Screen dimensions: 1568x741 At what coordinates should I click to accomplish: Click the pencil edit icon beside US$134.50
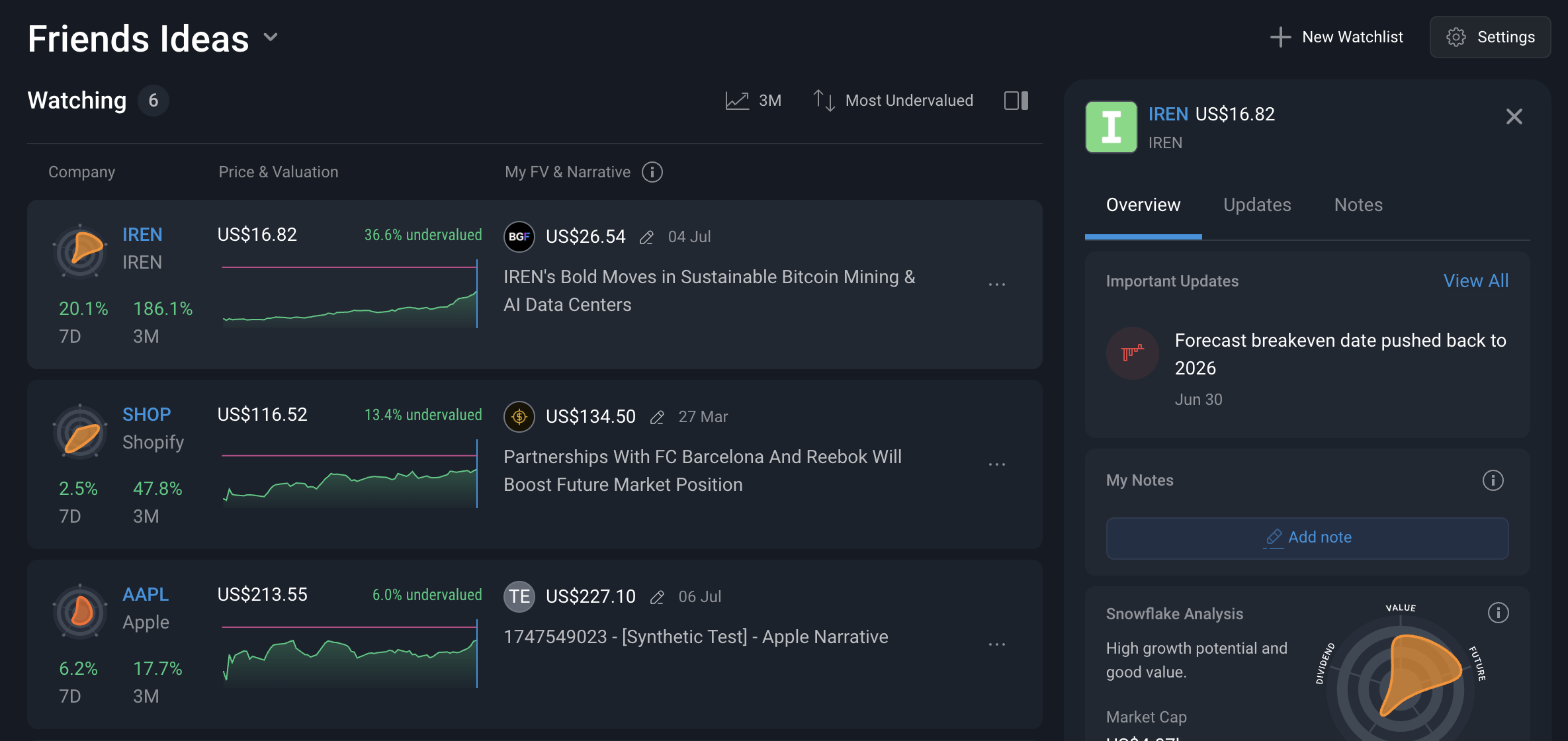[657, 417]
